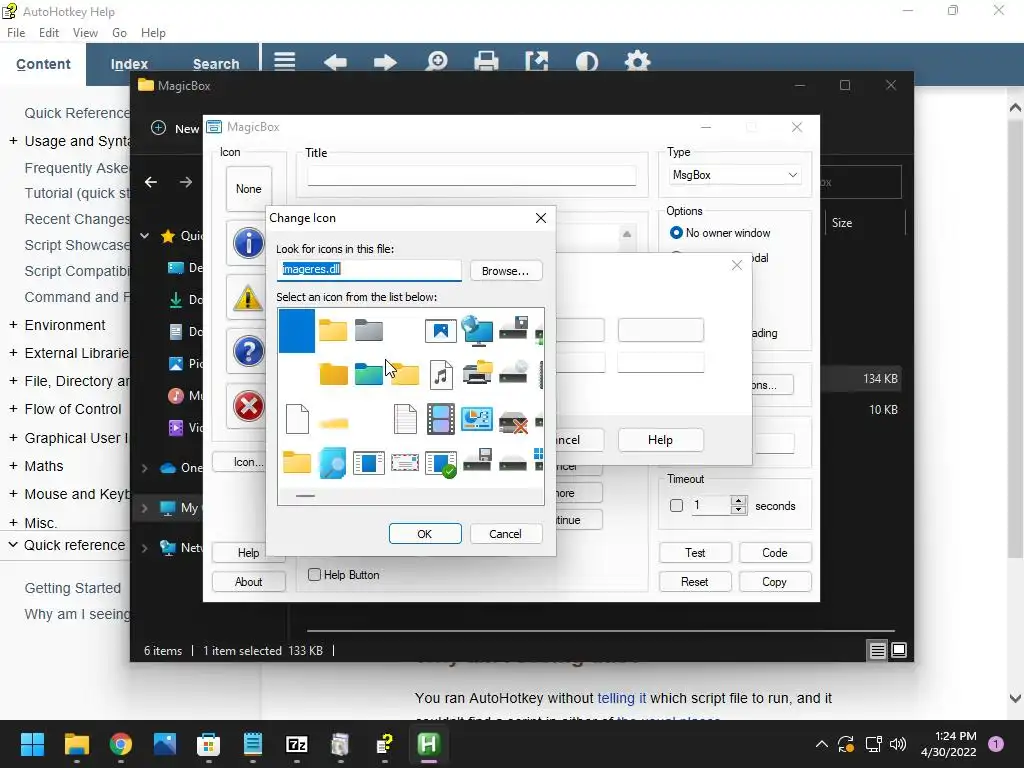Open the File menu
The width and height of the screenshot is (1024, 768).
click(x=16, y=33)
